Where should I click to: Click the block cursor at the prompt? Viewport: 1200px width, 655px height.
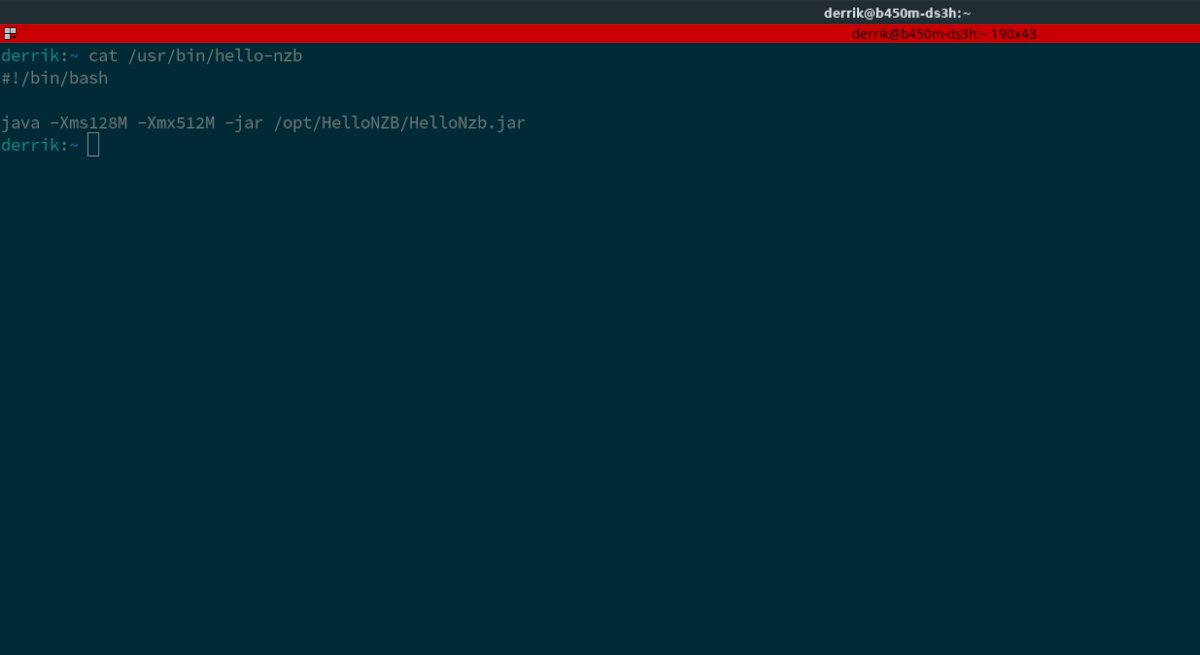[x=92, y=145]
